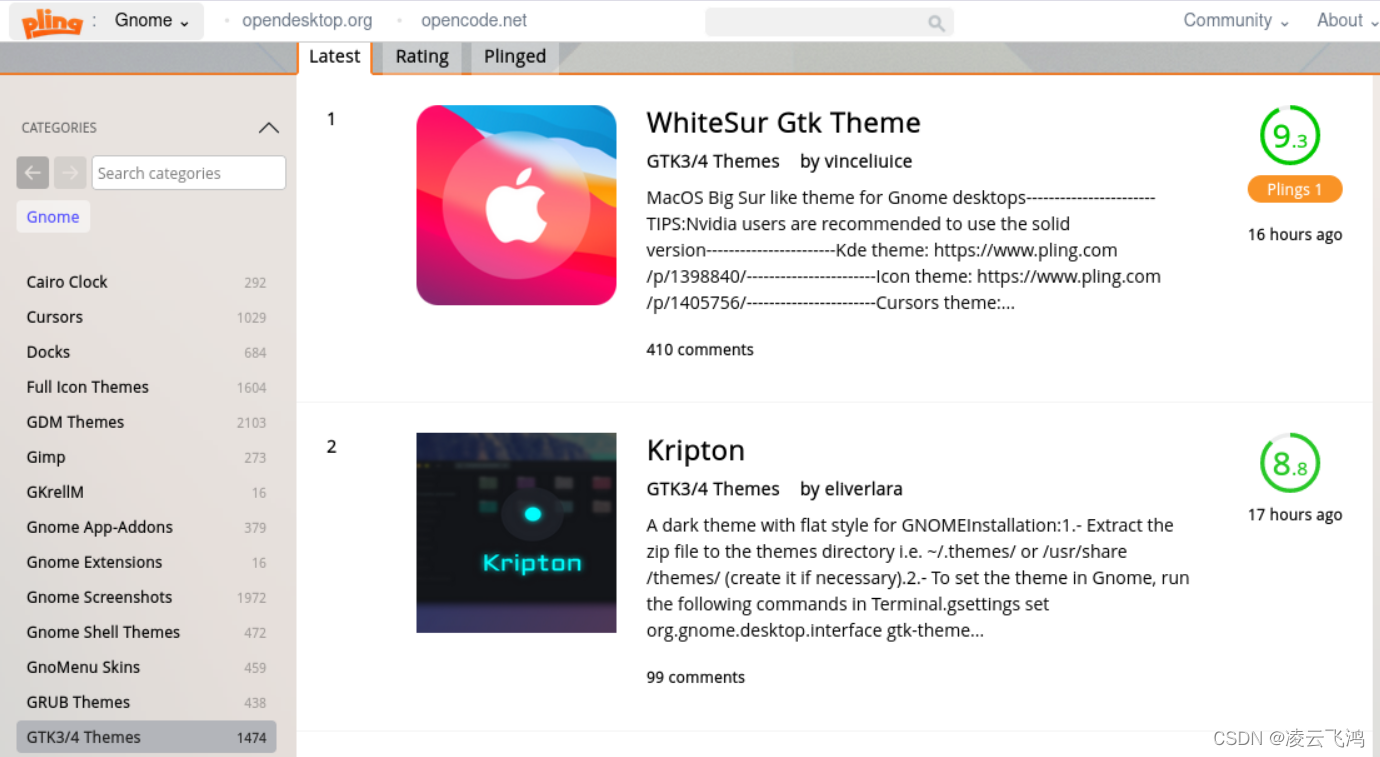Click GTK3/4 Themes under WhiteSur title

click(713, 161)
